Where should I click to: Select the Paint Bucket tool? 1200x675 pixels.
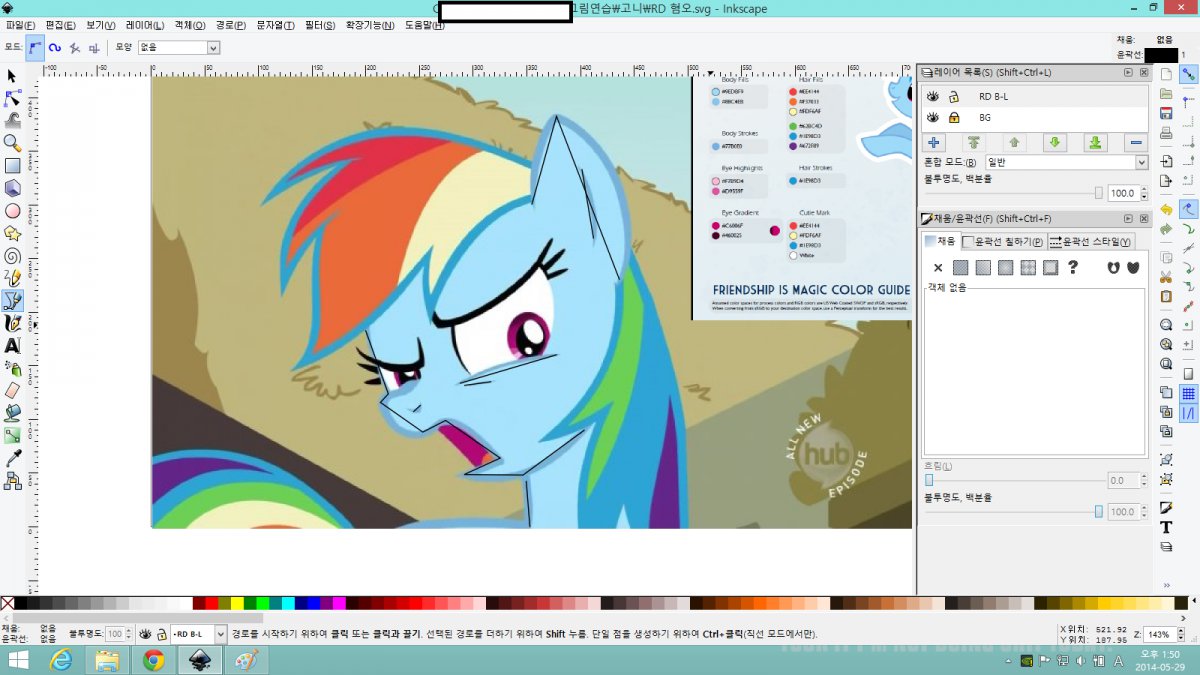[x=12, y=413]
